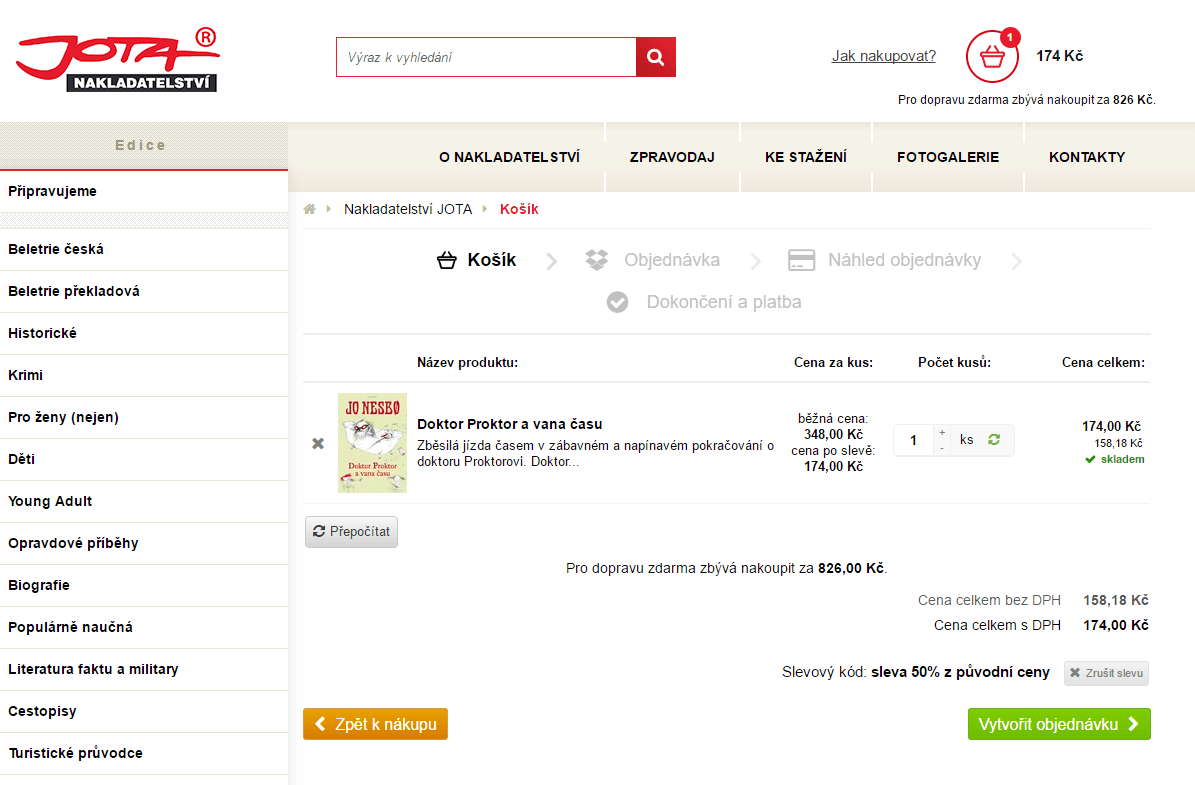This screenshot has width=1195, height=785.
Task: Click Vytvořit objednávku green button
Action: point(1059,724)
